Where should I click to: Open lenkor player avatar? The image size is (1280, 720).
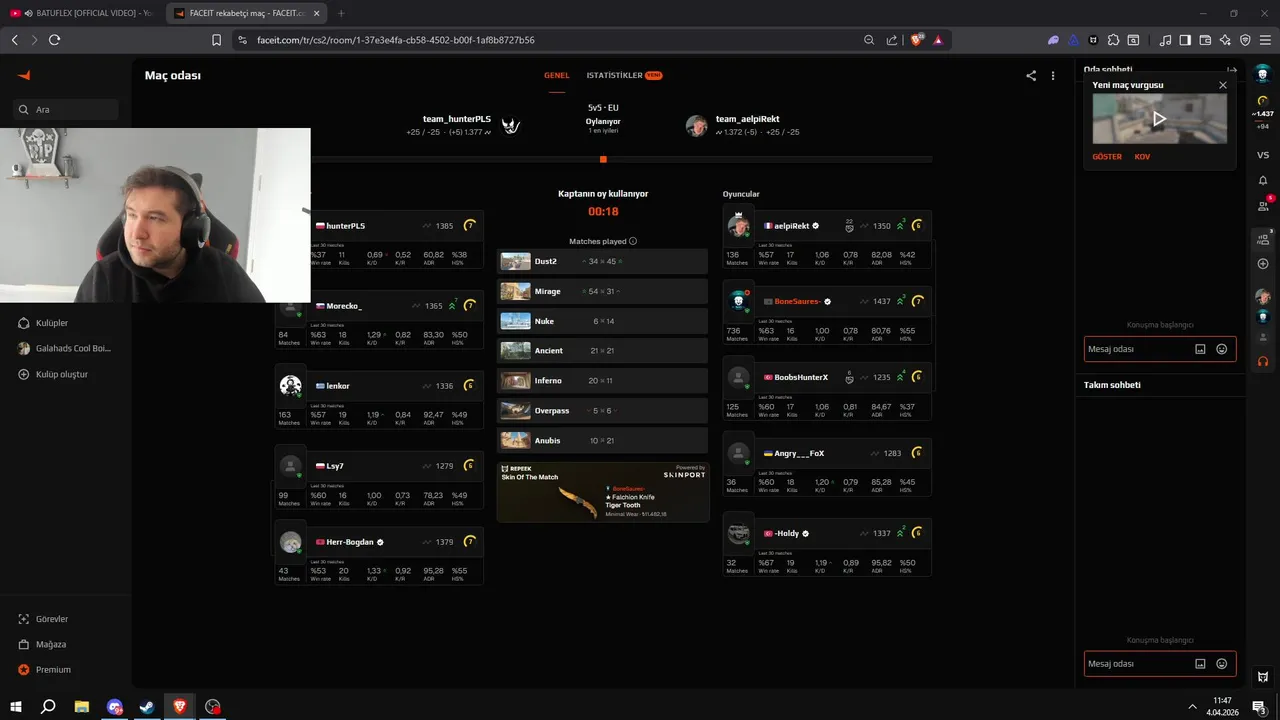pyautogui.click(x=291, y=386)
